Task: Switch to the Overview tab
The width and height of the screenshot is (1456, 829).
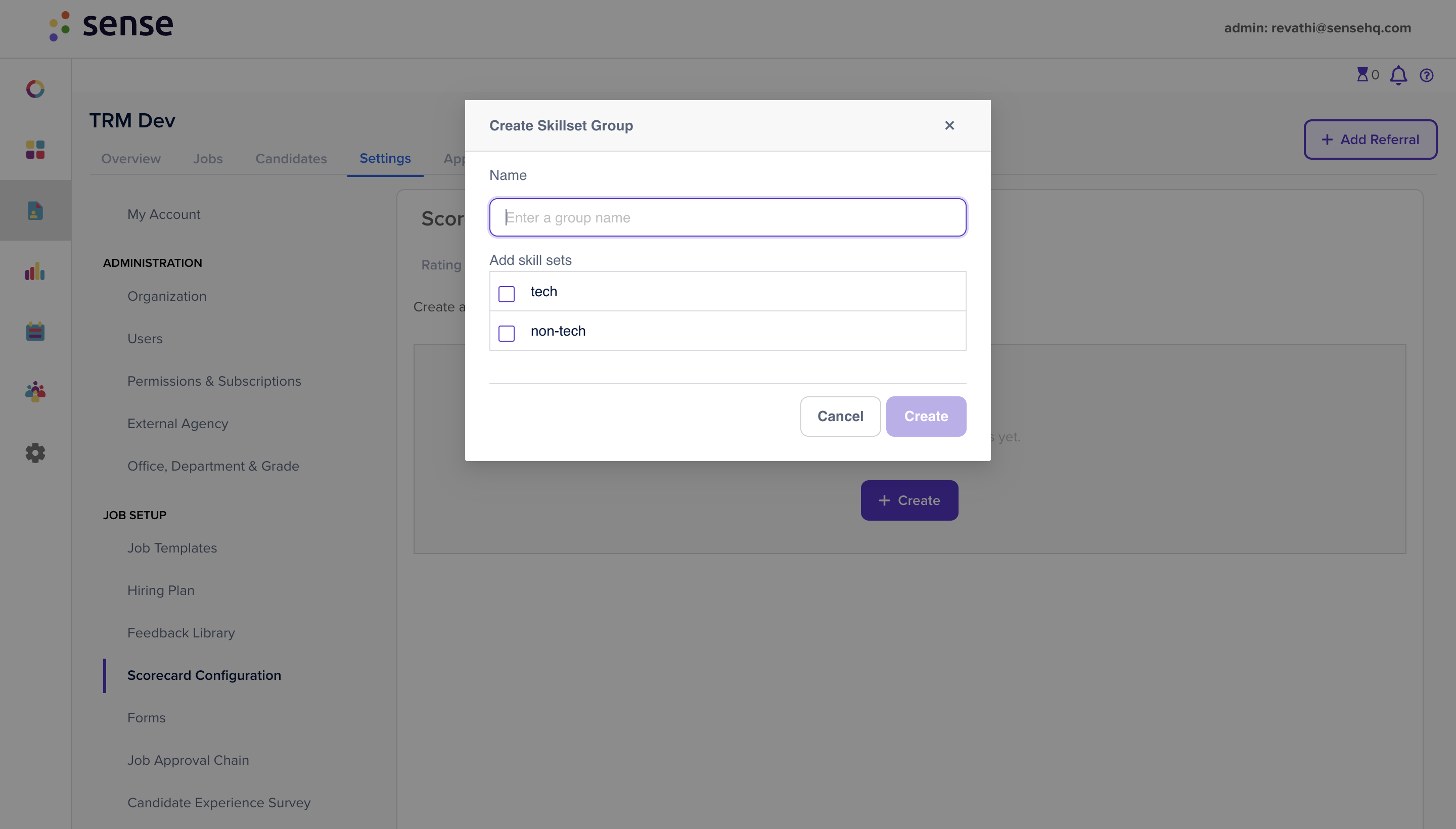Action: 131,159
